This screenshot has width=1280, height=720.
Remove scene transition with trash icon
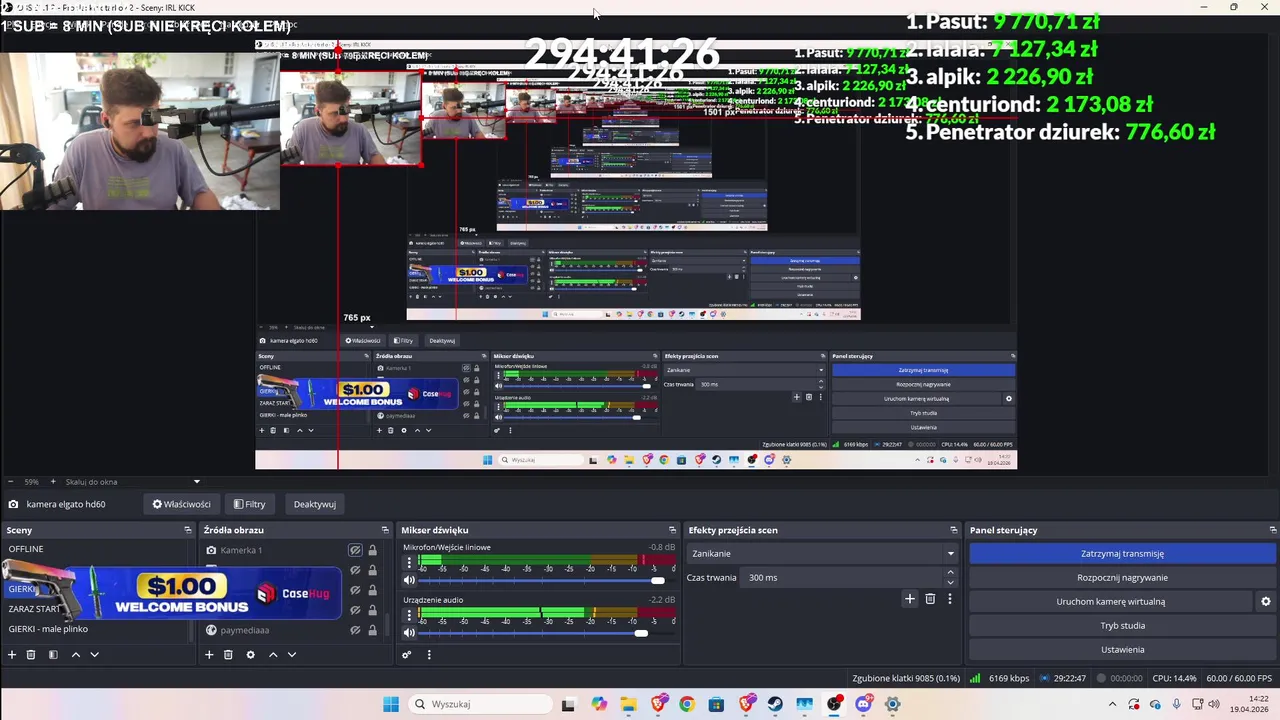point(930,599)
